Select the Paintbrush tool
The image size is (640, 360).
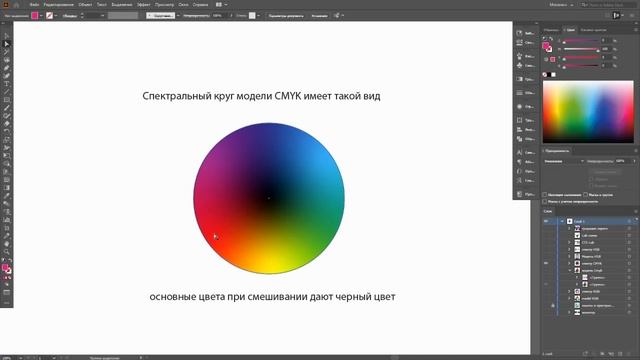coord(7,108)
